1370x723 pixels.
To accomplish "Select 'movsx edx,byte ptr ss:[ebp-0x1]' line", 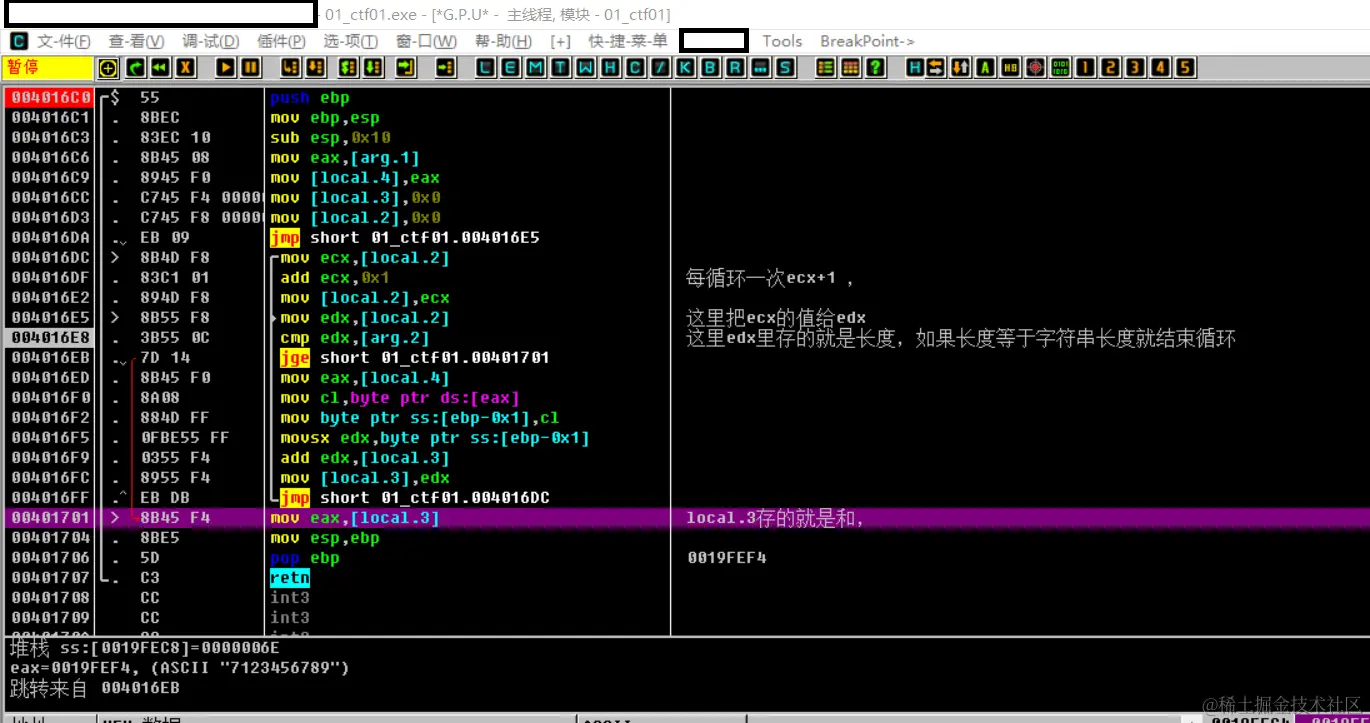I will tap(435, 438).
